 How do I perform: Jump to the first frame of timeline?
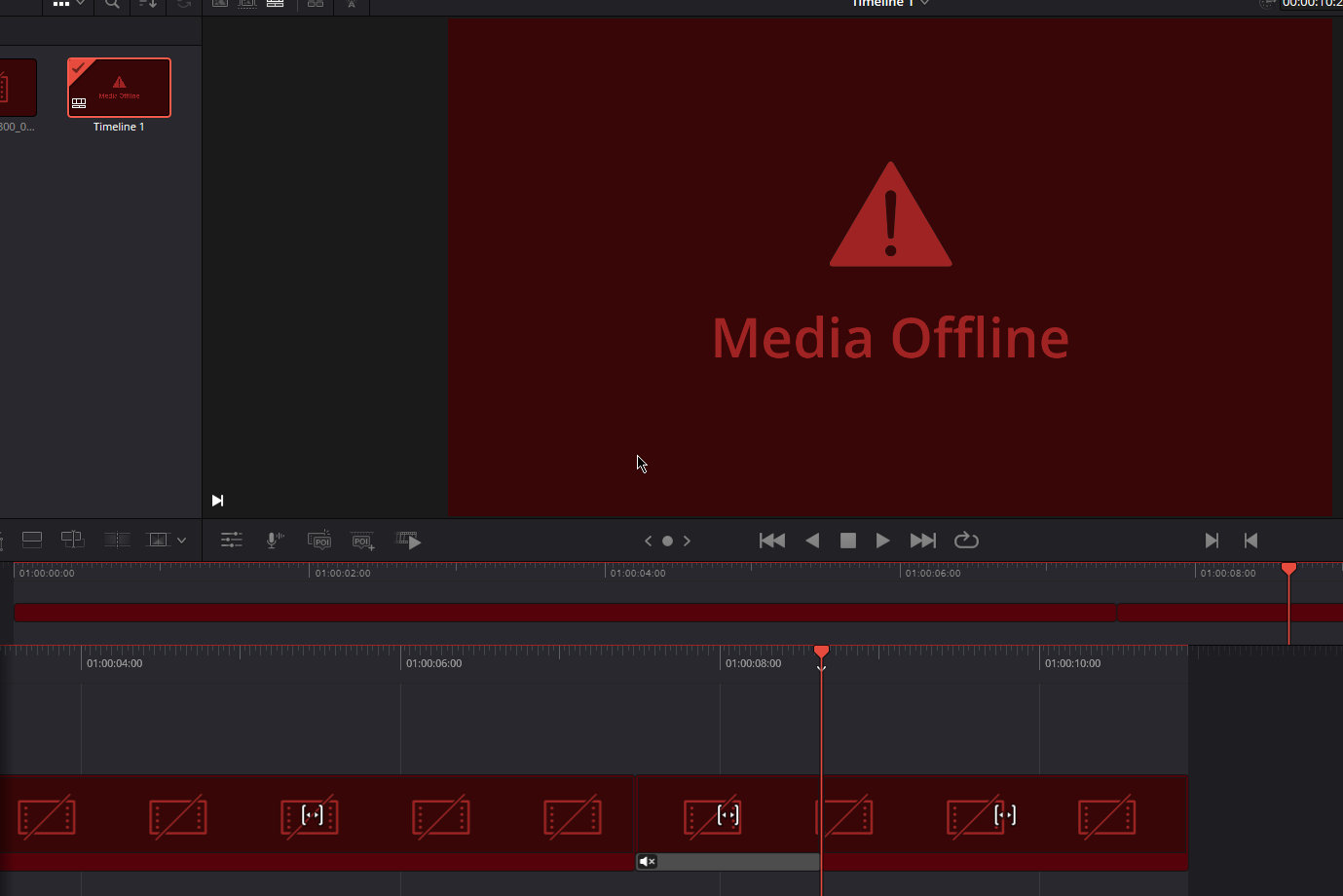point(771,541)
